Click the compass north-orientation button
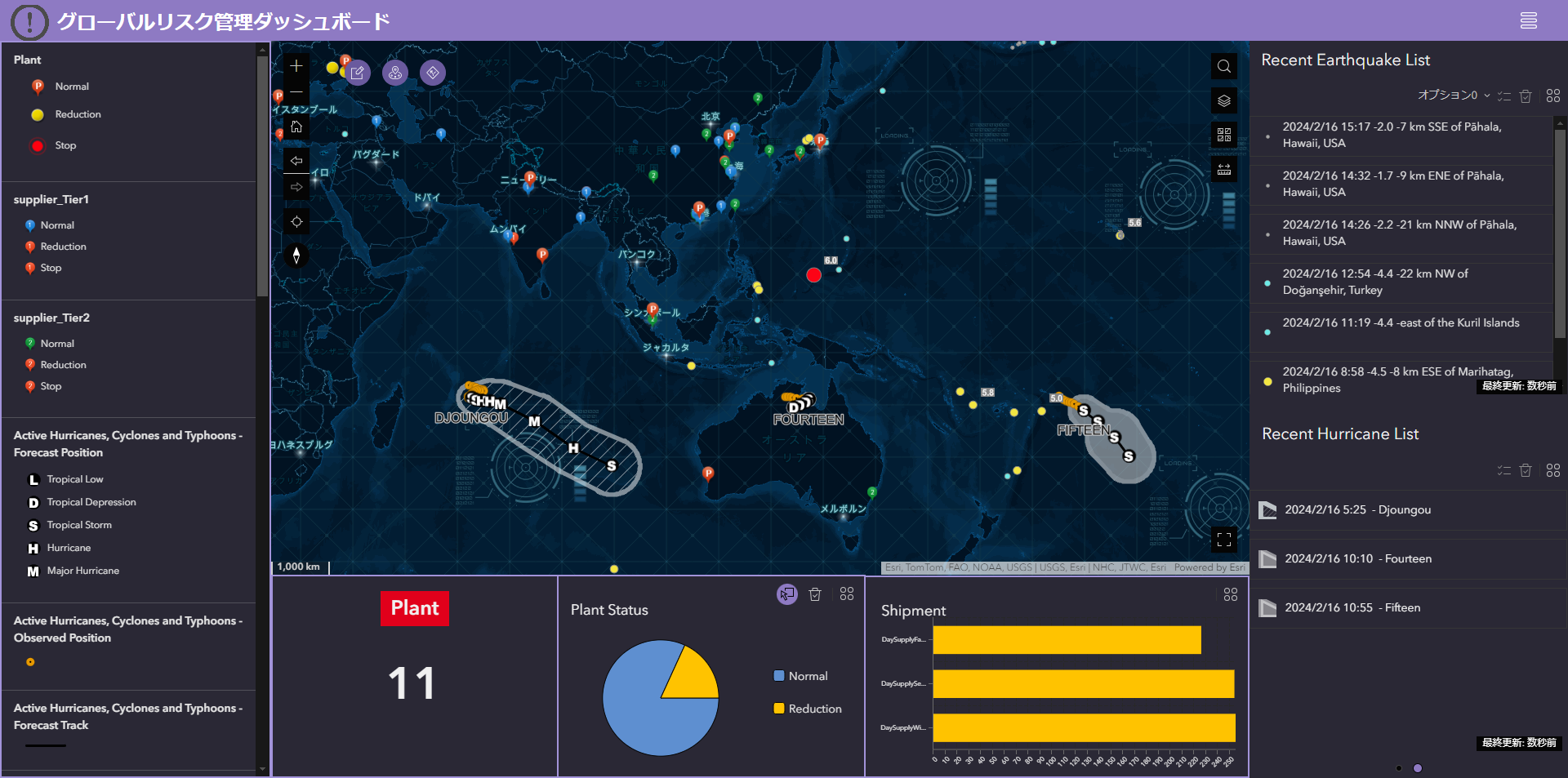 (x=296, y=256)
